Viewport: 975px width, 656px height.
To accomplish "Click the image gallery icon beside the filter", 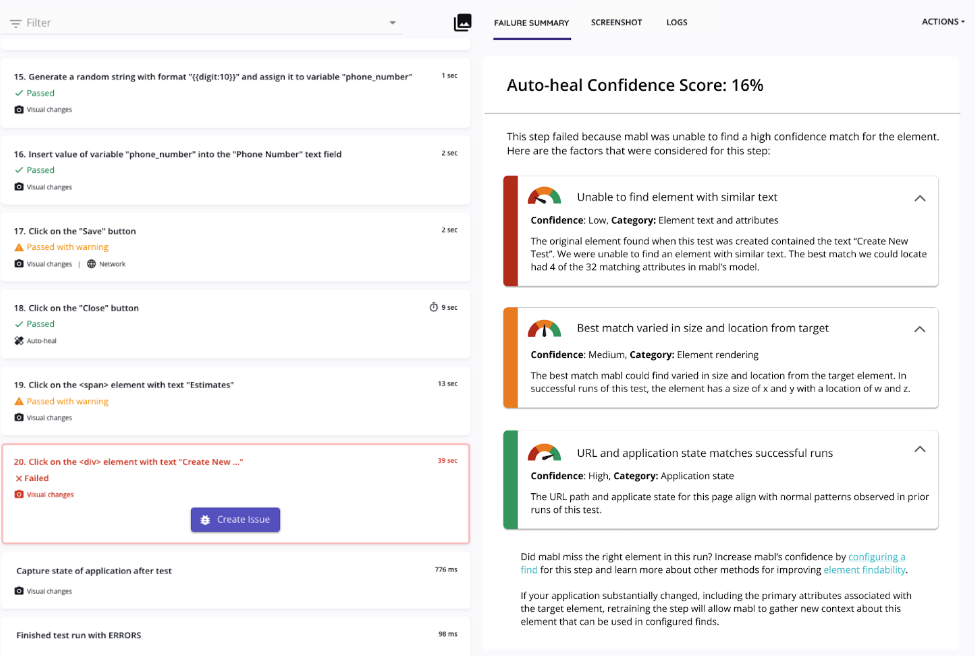I will point(462,22).
